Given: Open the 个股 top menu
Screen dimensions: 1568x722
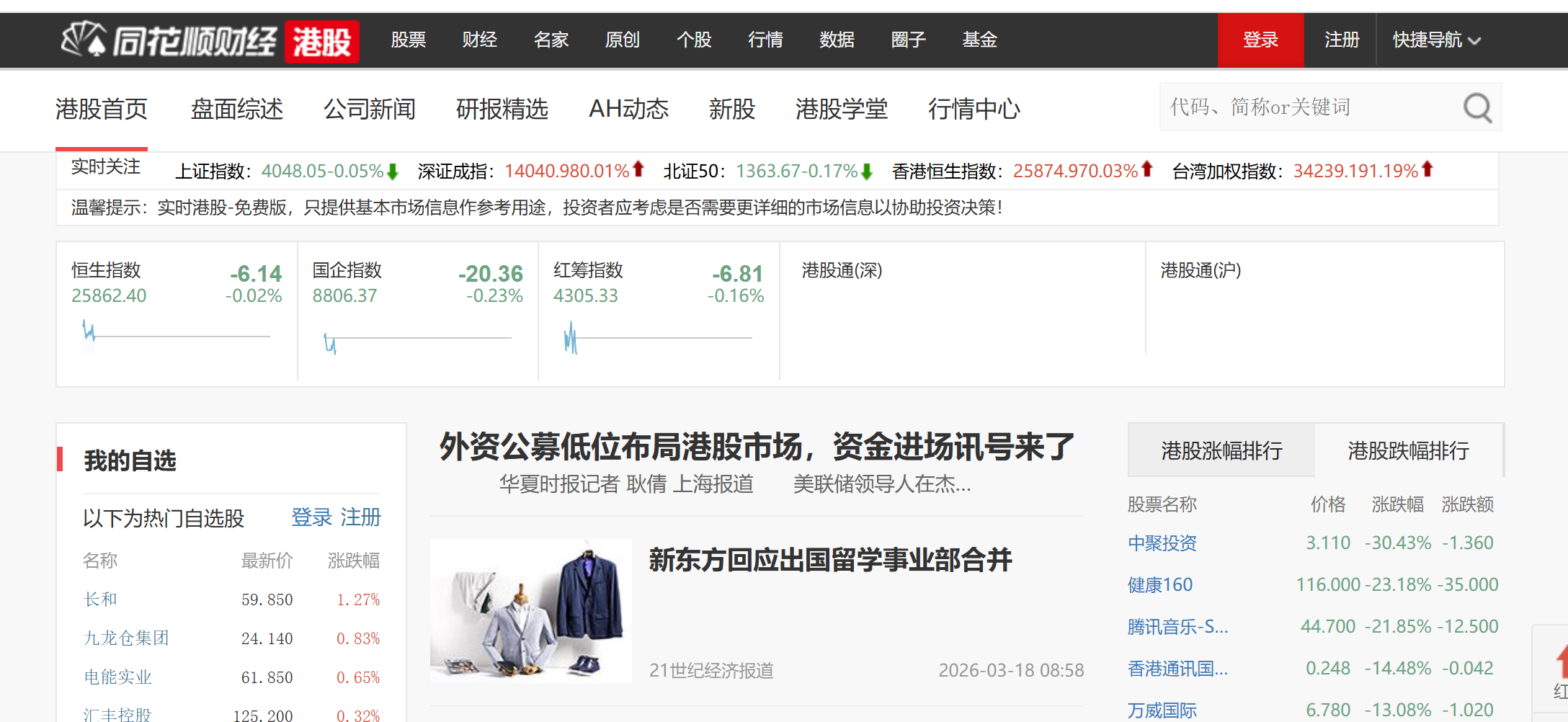Looking at the screenshot, I should [694, 40].
